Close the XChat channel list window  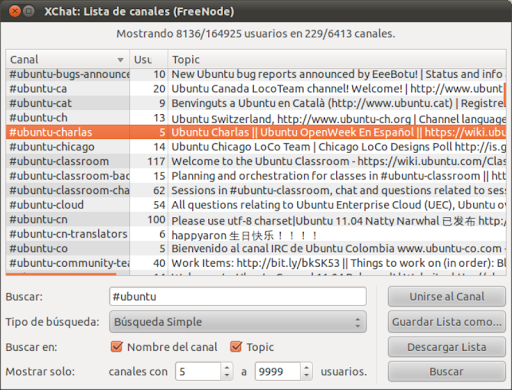tap(15, 11)
